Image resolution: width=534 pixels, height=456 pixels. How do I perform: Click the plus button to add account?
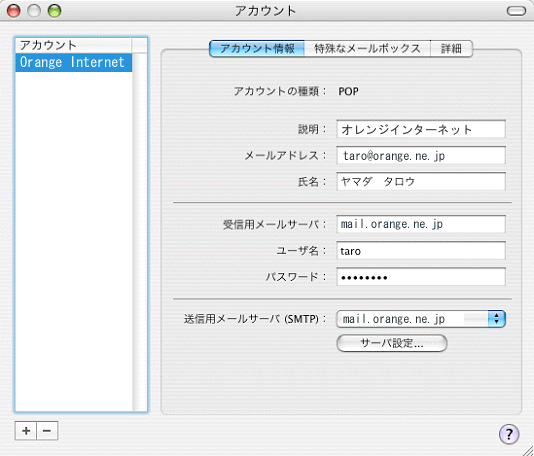(x=26, y=431)
